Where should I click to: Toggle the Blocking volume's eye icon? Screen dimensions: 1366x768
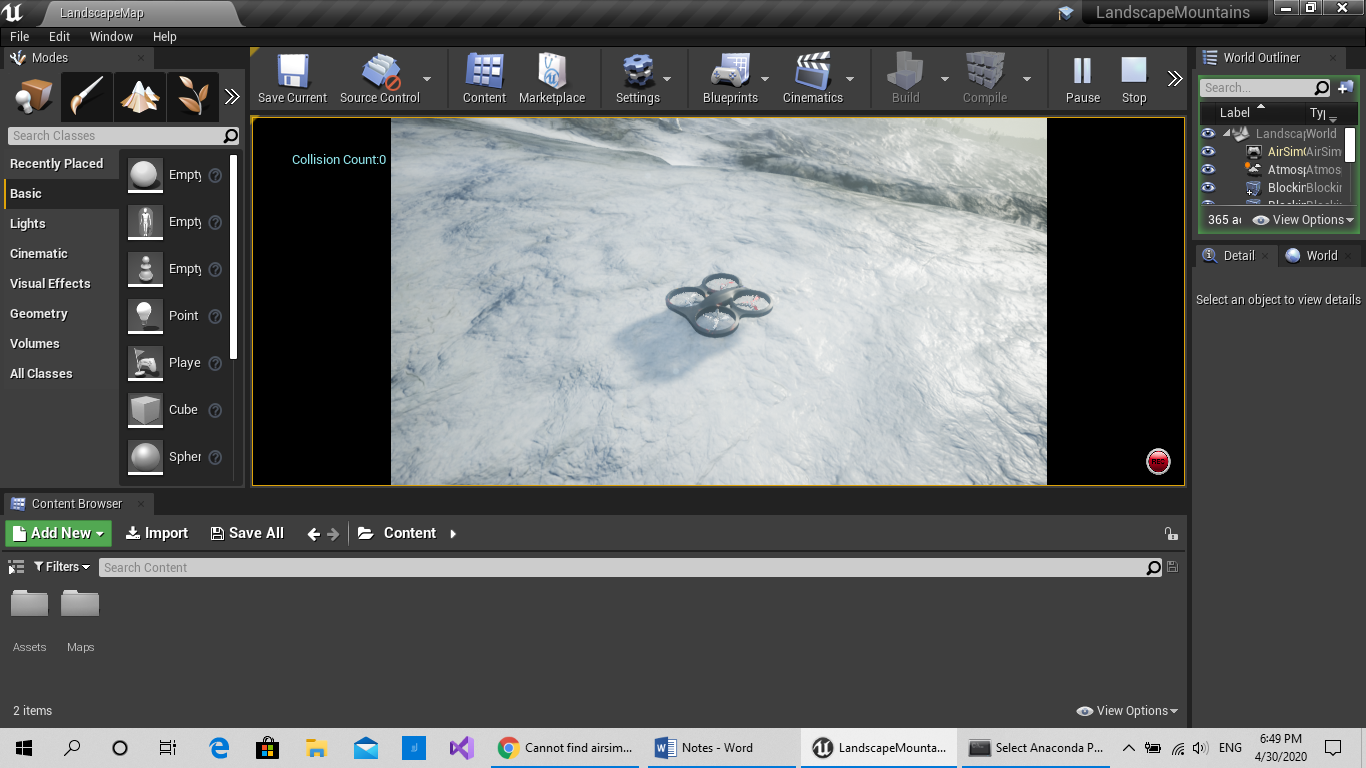[x=1209, y=187]
